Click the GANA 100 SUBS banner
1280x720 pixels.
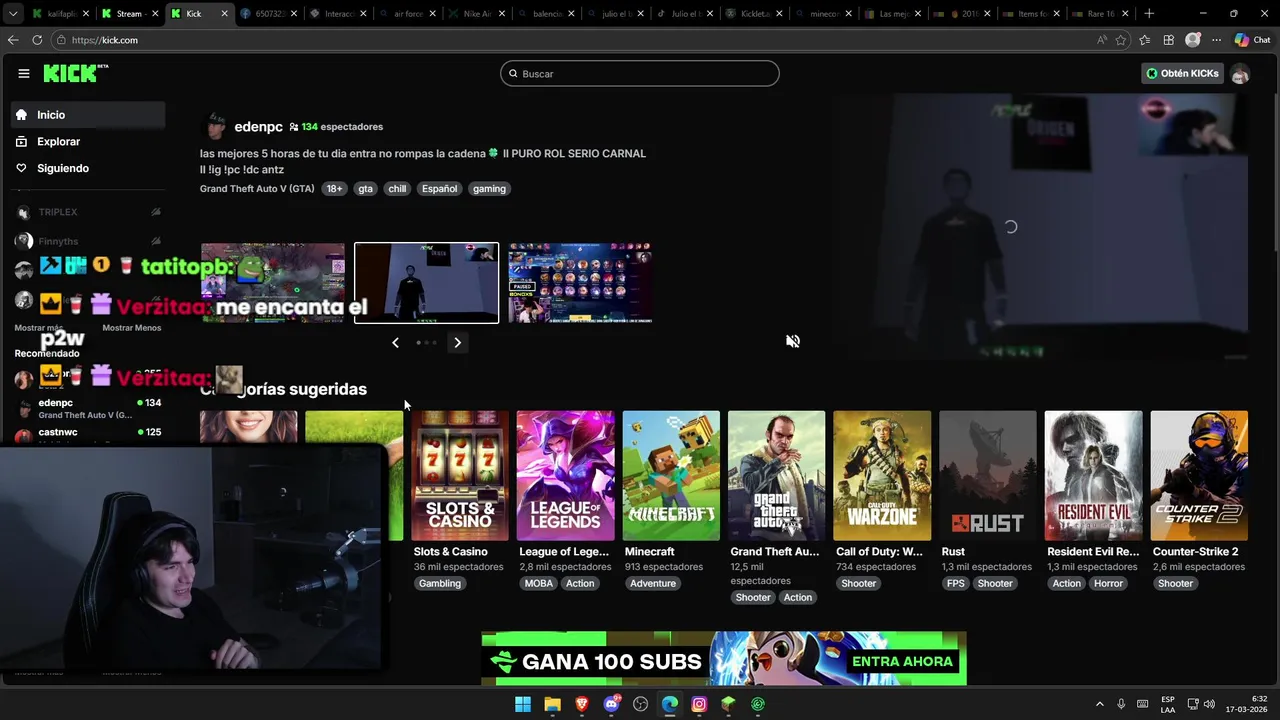coord(724,658)
